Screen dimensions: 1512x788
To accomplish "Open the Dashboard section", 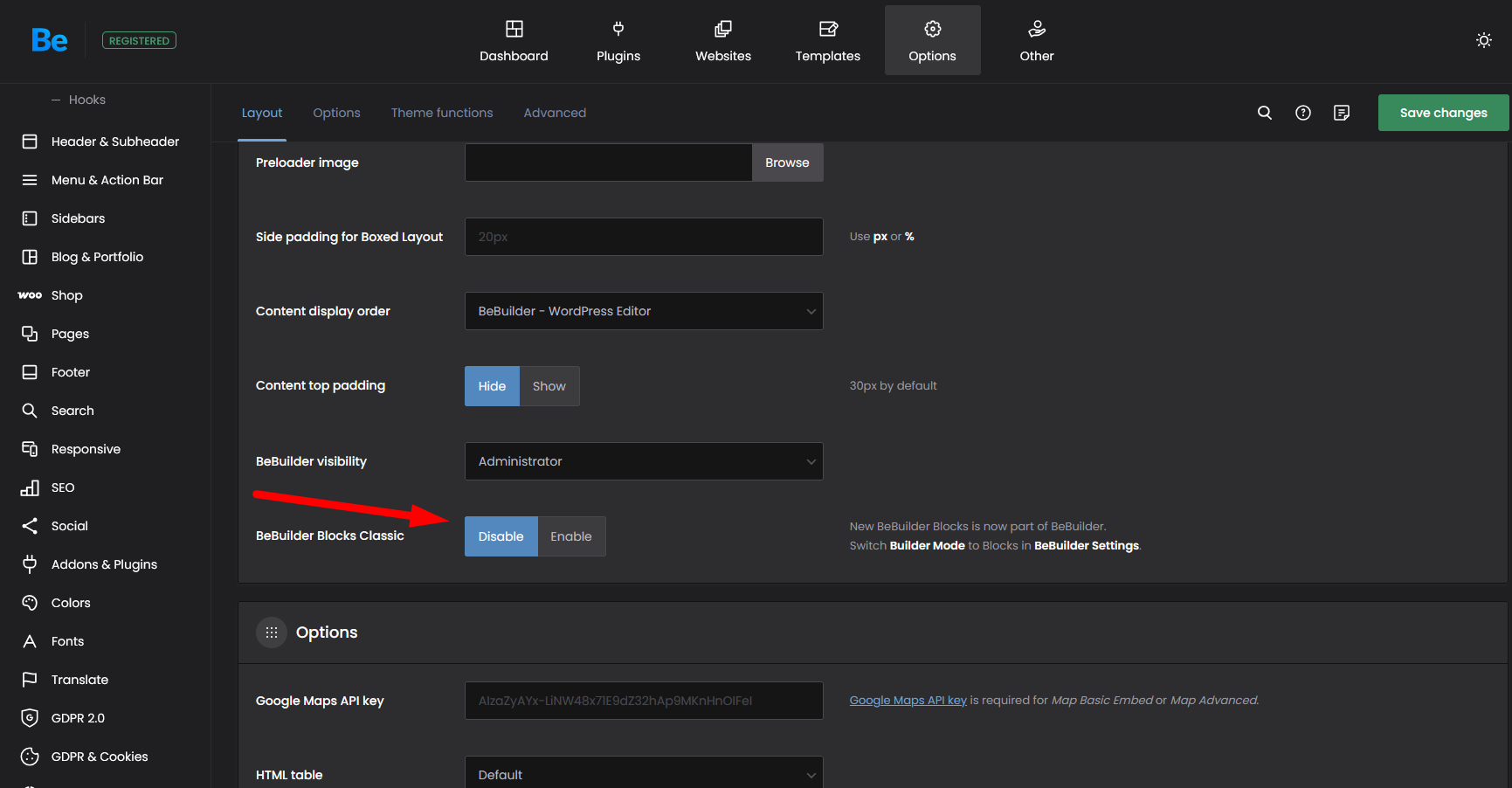I will (514, 41).
